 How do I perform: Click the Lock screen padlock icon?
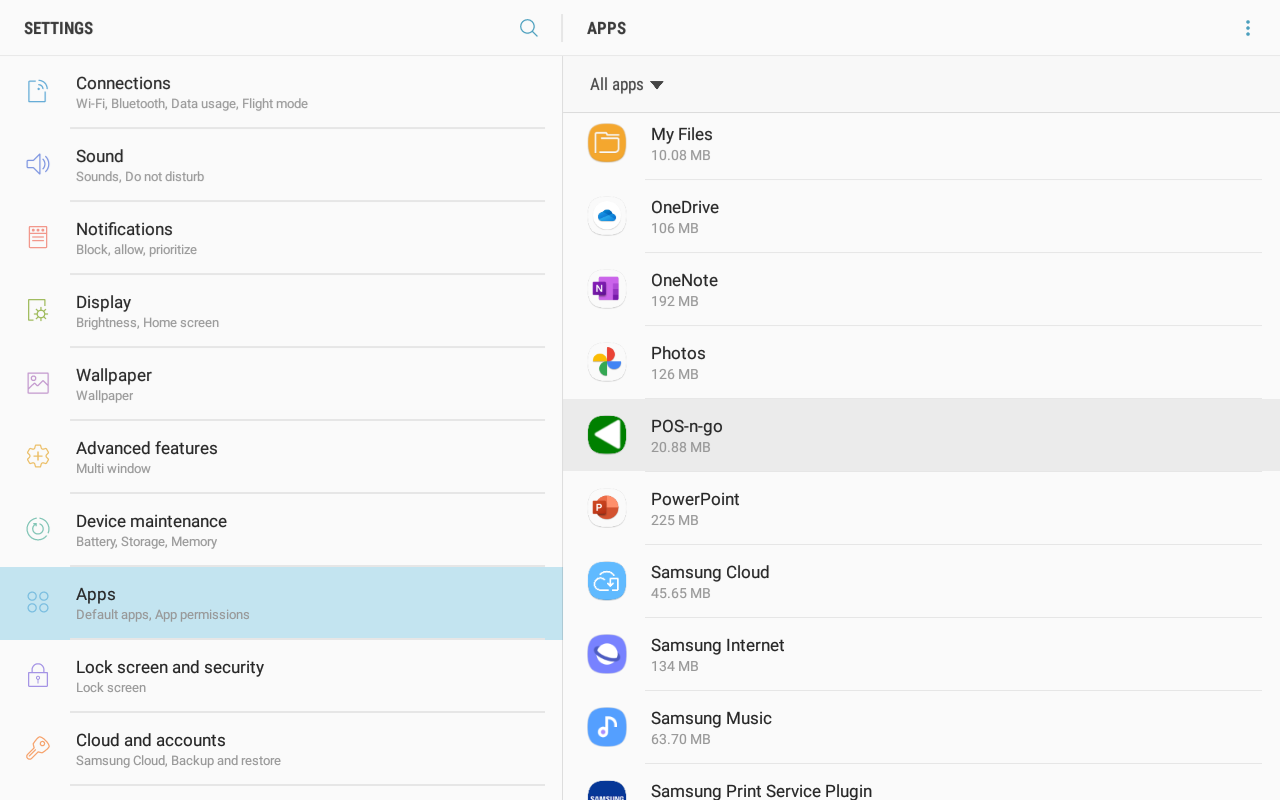point(38,675)
